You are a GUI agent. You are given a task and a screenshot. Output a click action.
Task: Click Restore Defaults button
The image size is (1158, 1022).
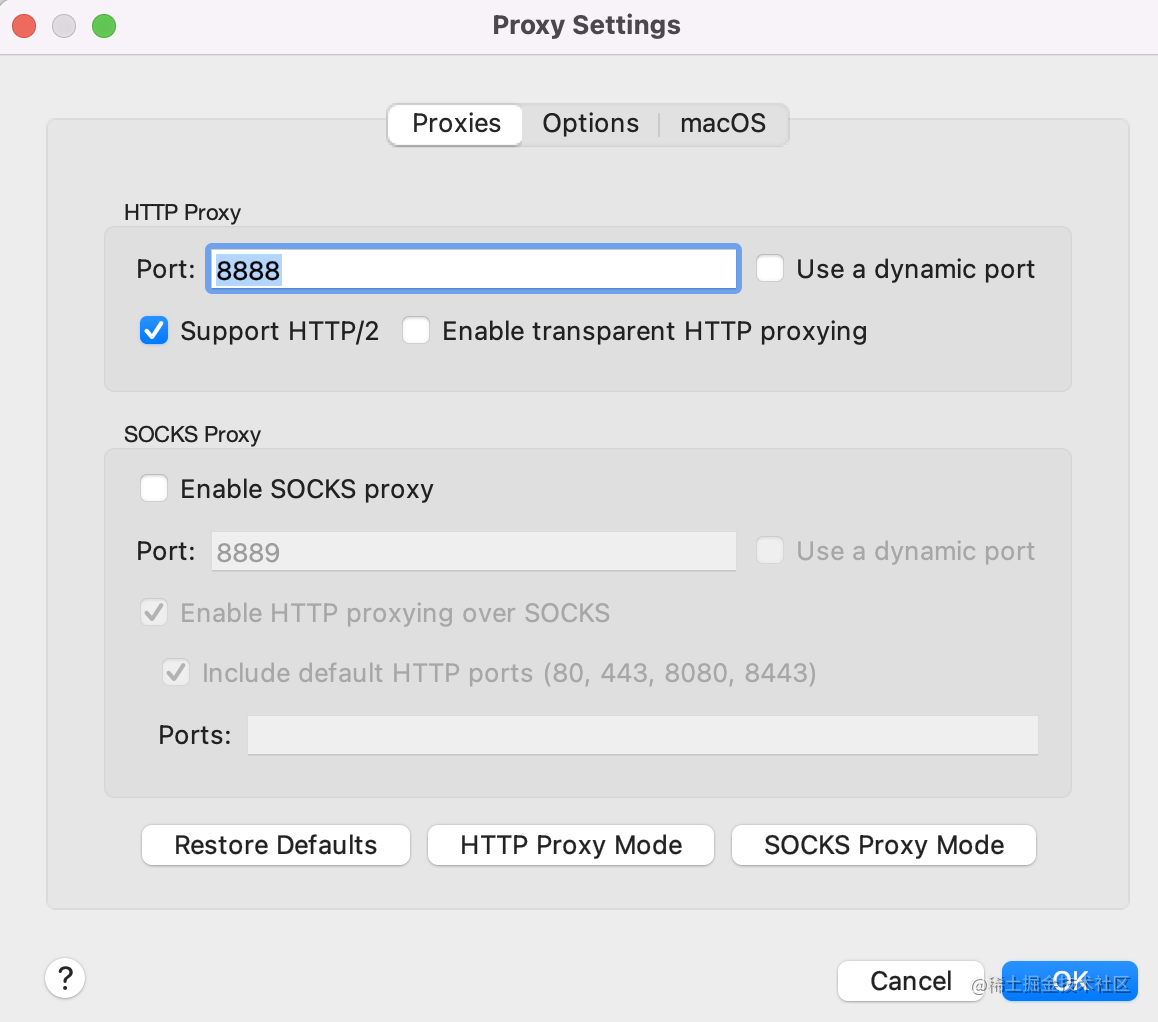276,845
